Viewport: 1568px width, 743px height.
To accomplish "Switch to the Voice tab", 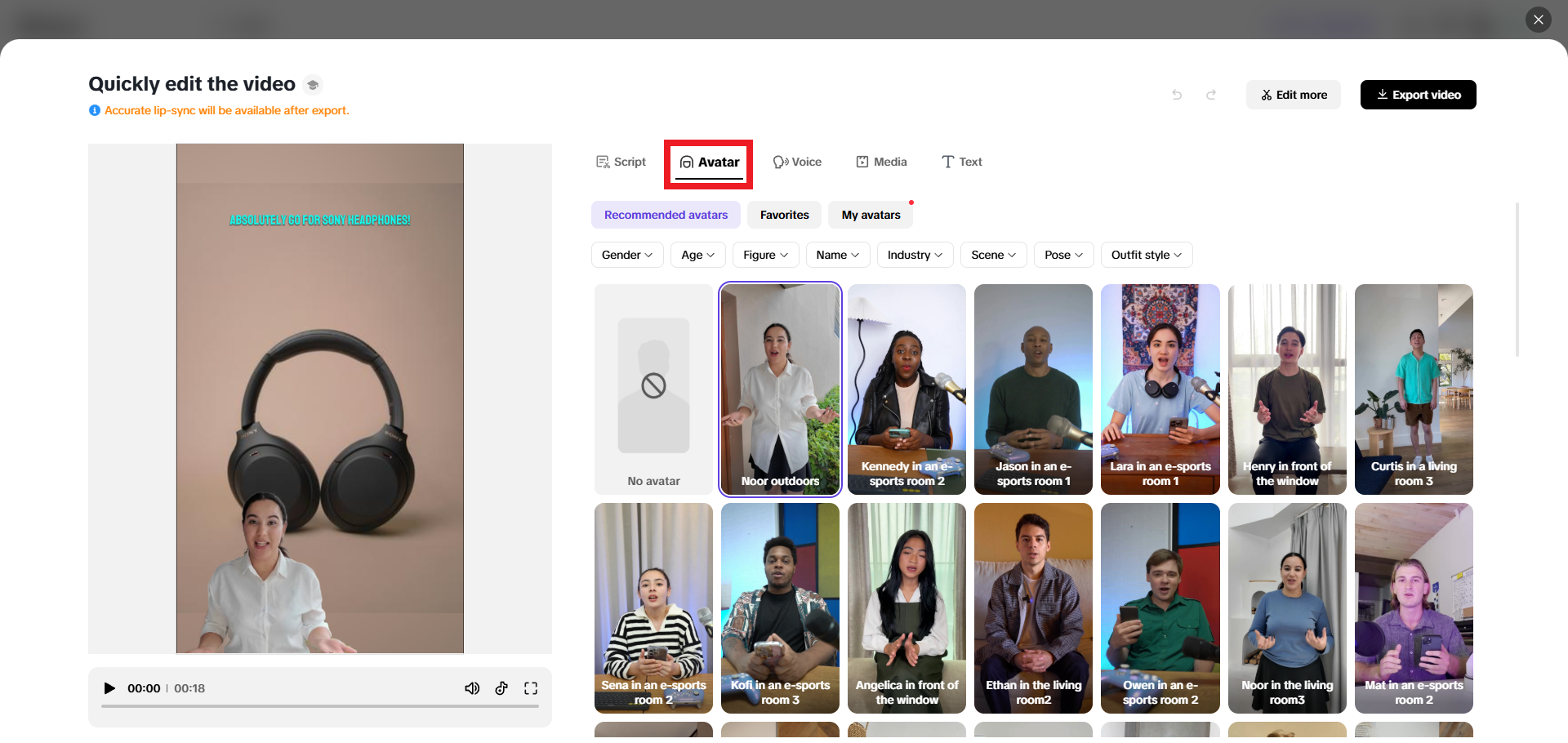I will pyautogui.click(x=797, y=162).
